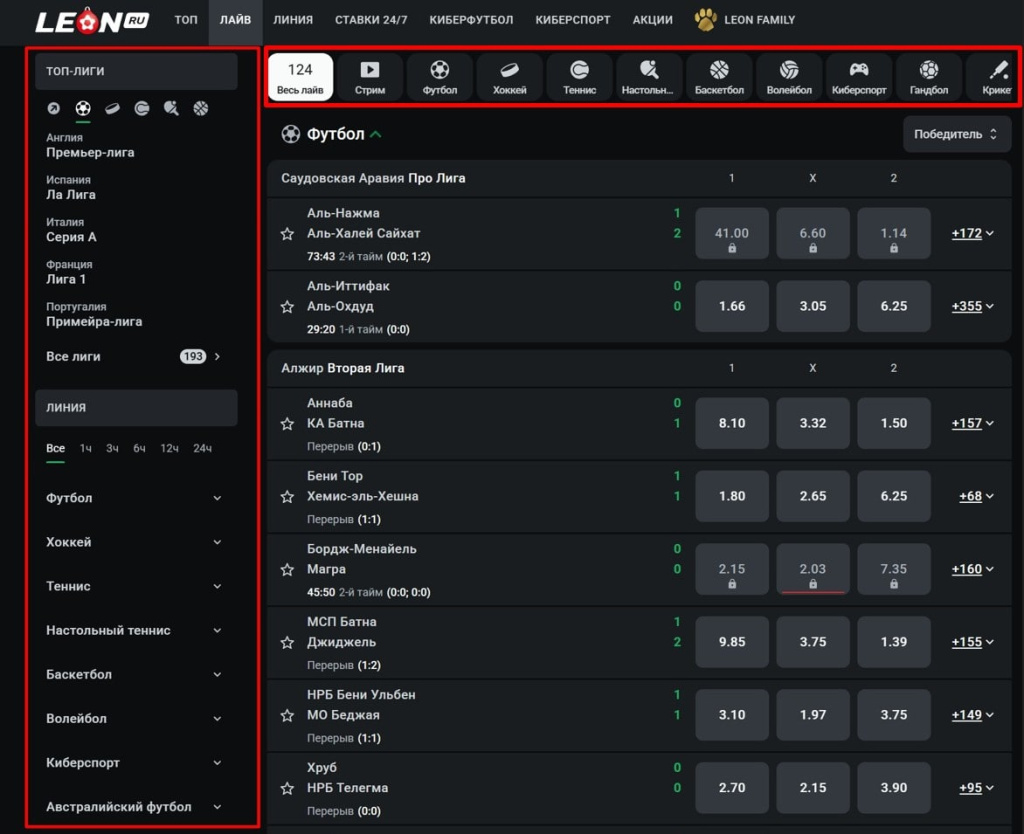The image size is (1024, 834).
Task: Click the basketball icon under Топ-лиги
Action: point(201,108)
